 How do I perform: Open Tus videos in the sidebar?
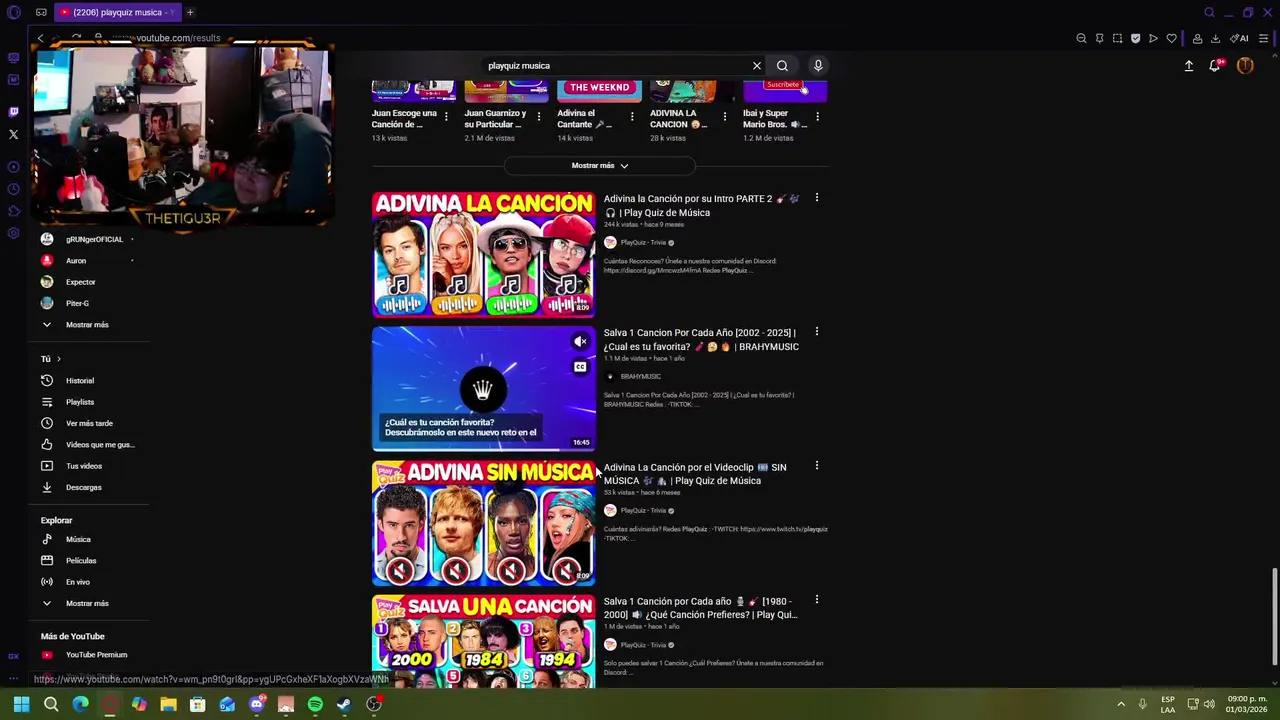(84, 466)
